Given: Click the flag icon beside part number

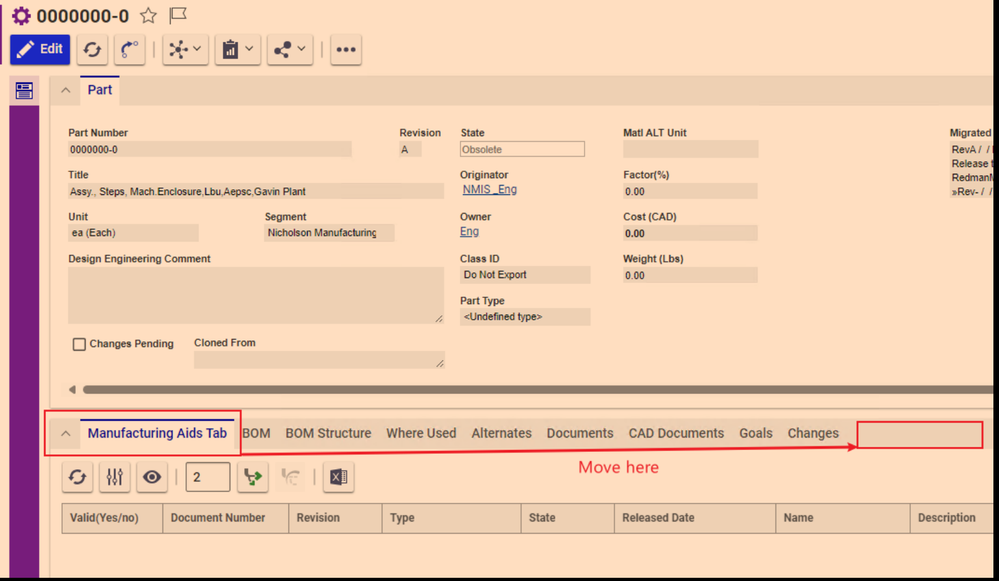Looking at the screenshot, I should (x=177, y=15).
